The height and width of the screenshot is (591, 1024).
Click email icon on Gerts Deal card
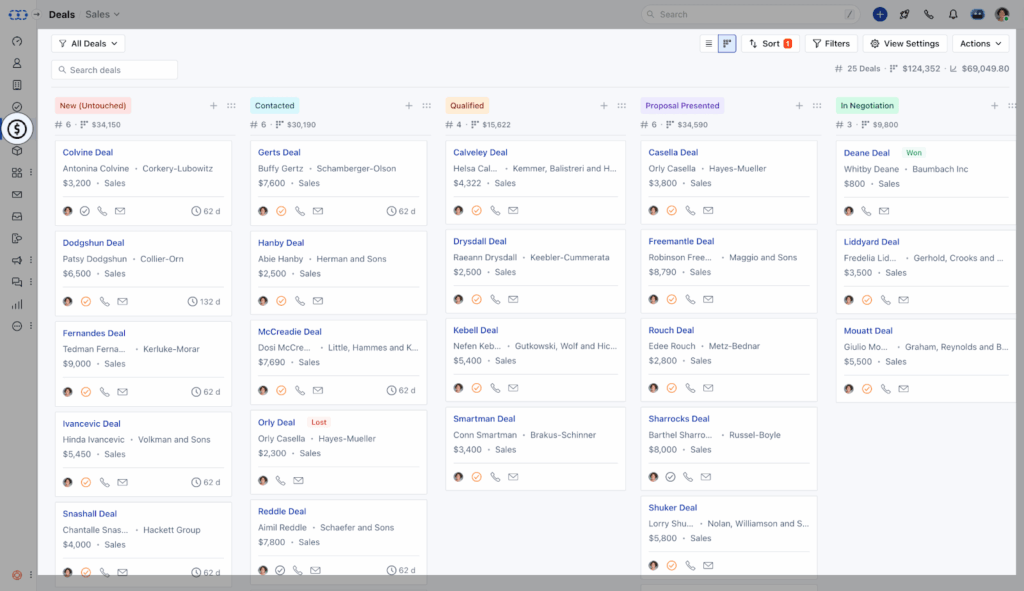pyautogui.click(x=318, y=211)
